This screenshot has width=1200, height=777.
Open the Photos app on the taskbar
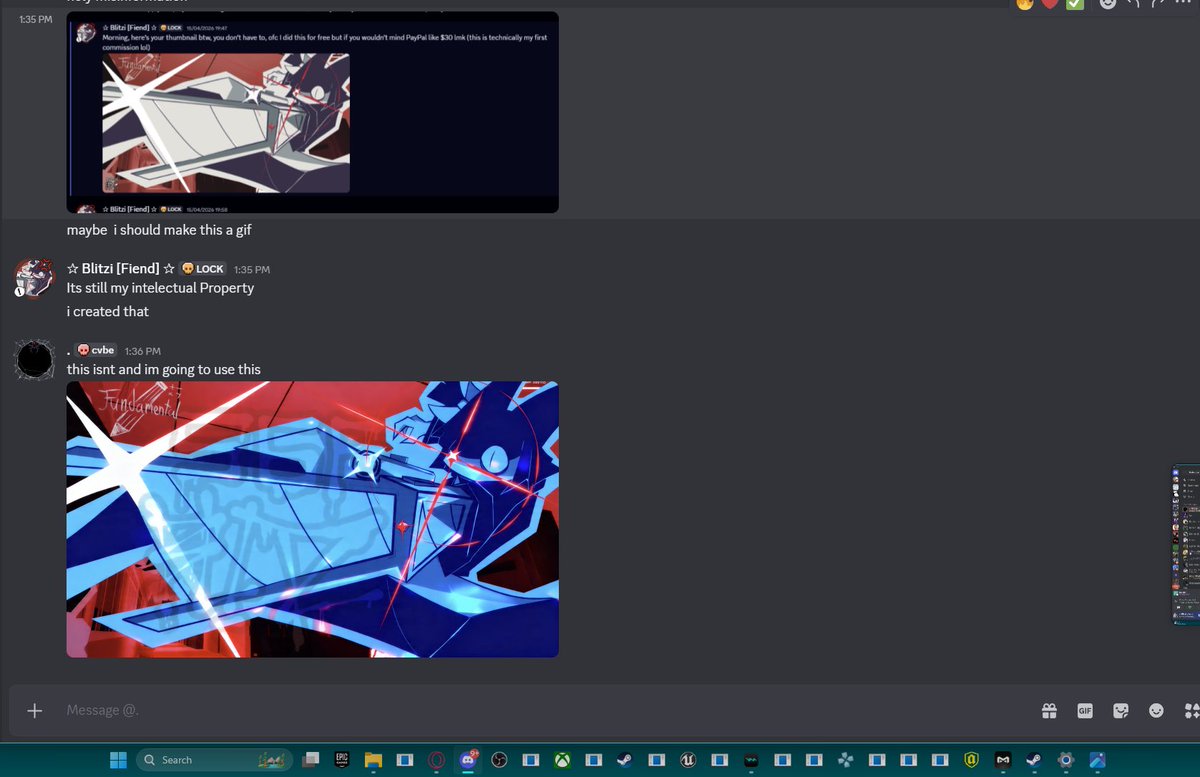(x=1097, y=760)
